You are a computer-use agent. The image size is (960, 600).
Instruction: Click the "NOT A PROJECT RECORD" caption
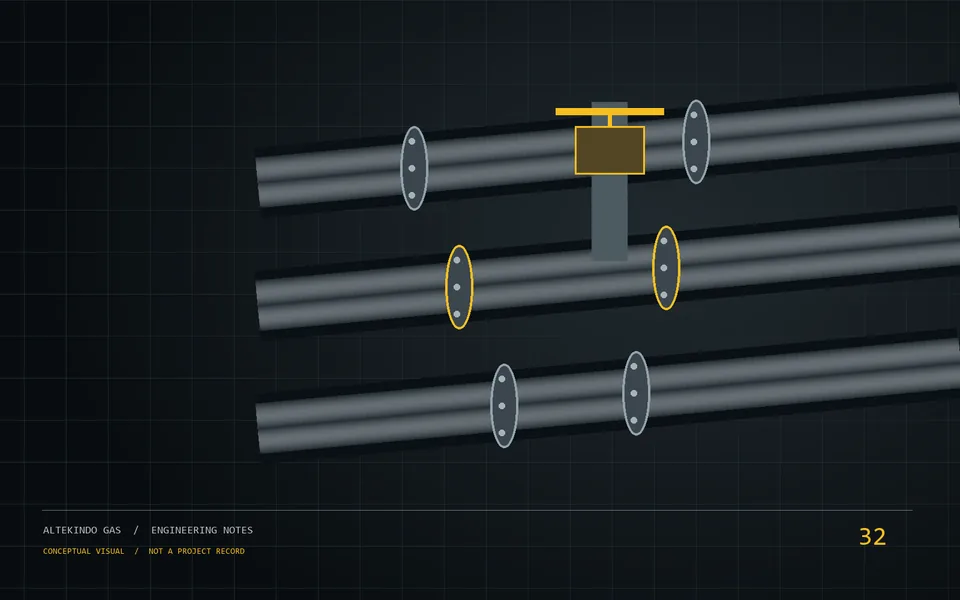[x=197, y=551]
